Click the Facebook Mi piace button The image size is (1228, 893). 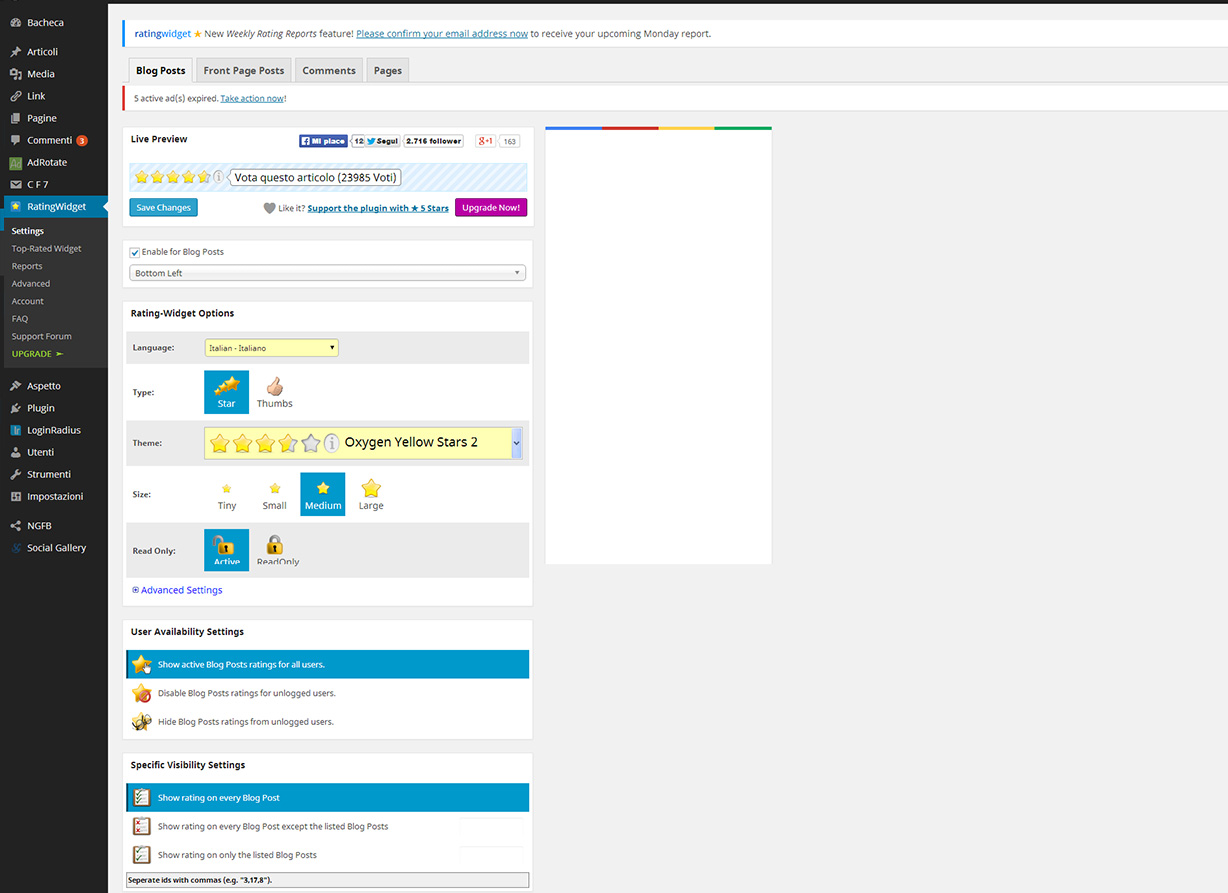(x=323, y=141)
